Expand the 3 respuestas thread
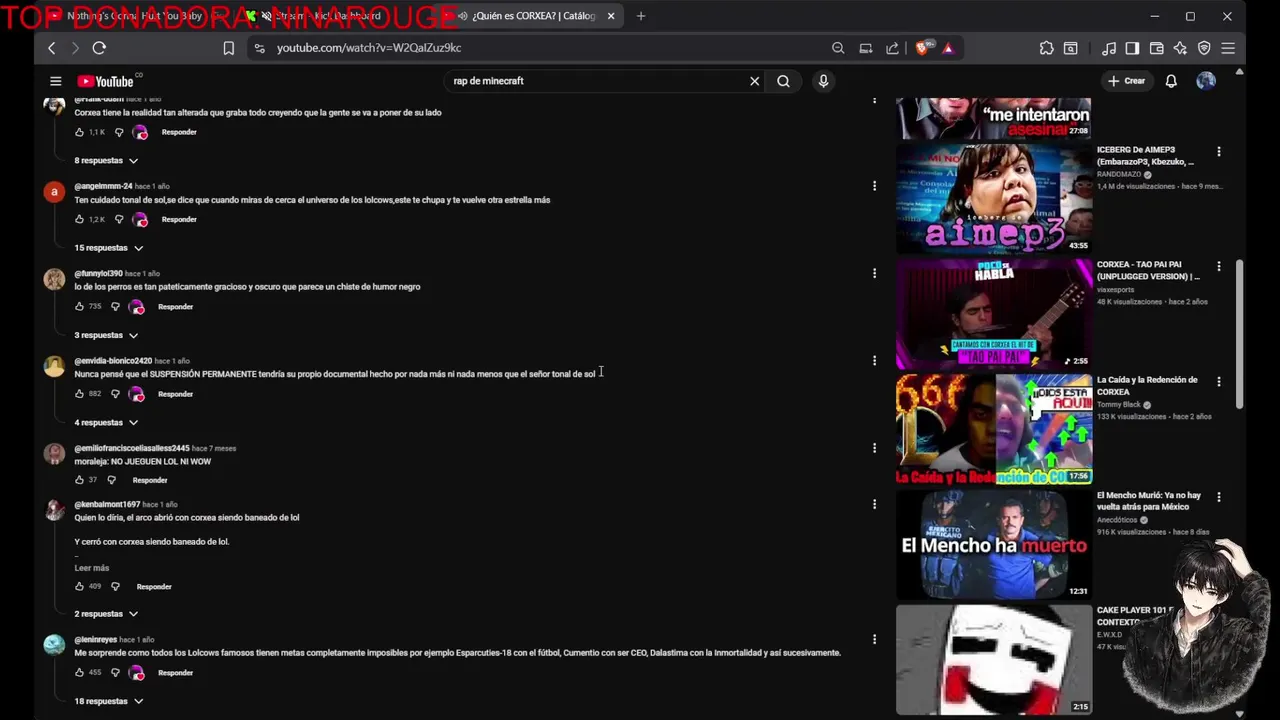 [x=106, y=335]
